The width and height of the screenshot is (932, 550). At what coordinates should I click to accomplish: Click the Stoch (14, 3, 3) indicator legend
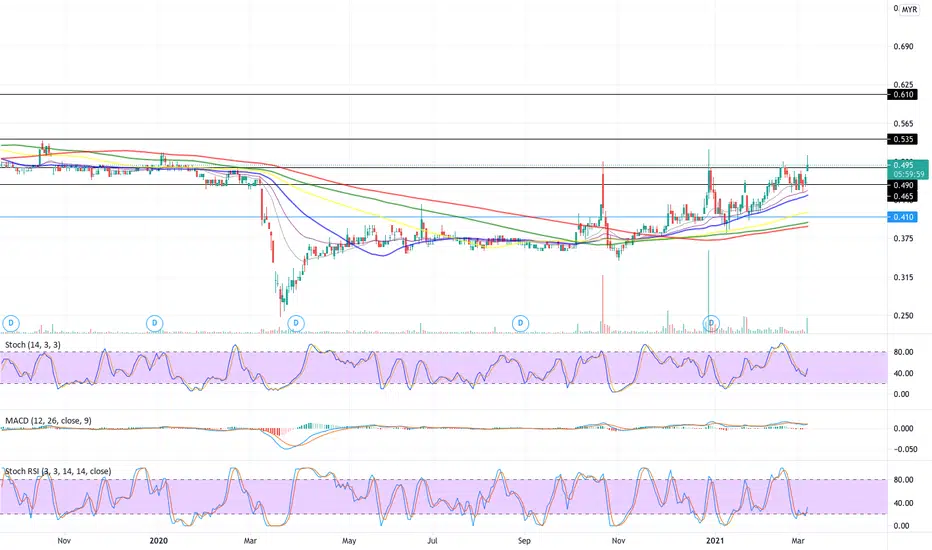[33, 345]
